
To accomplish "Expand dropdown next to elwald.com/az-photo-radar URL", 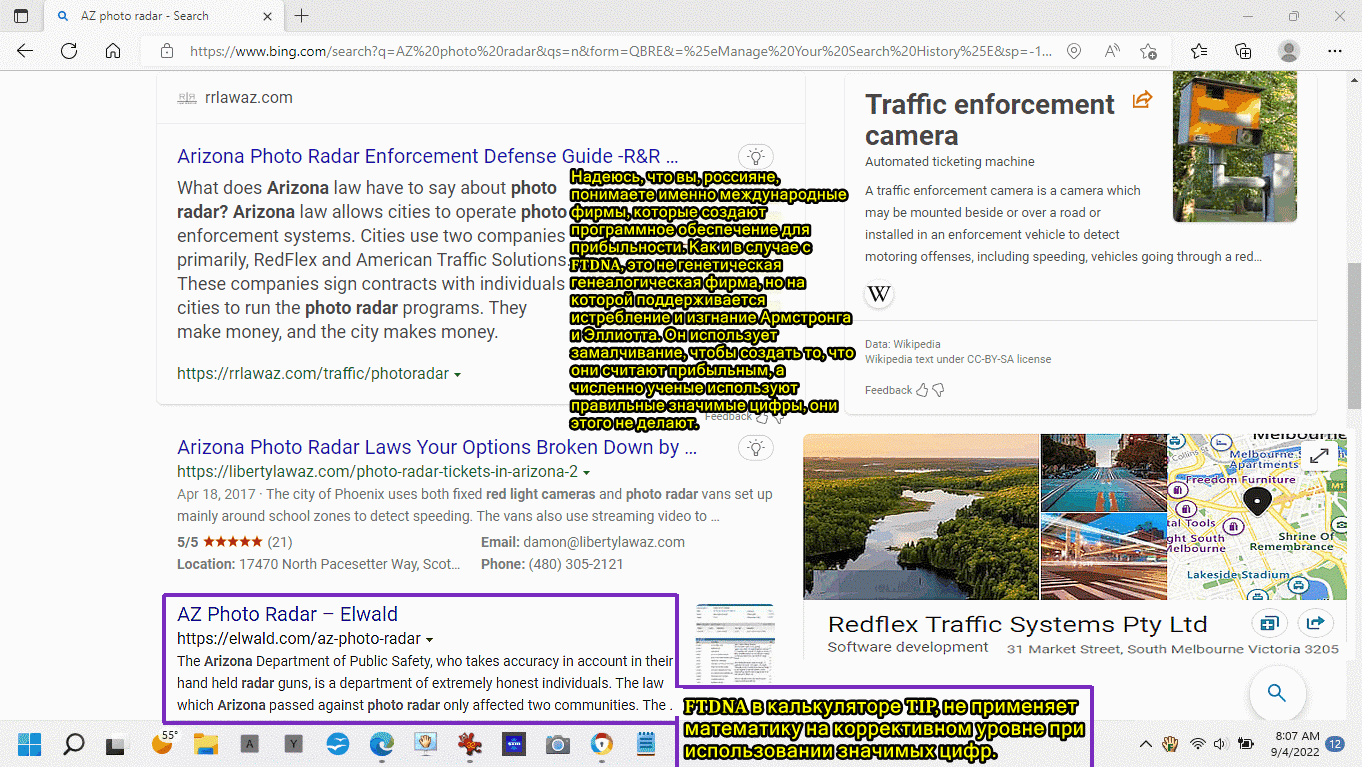I will pos(429,639).
